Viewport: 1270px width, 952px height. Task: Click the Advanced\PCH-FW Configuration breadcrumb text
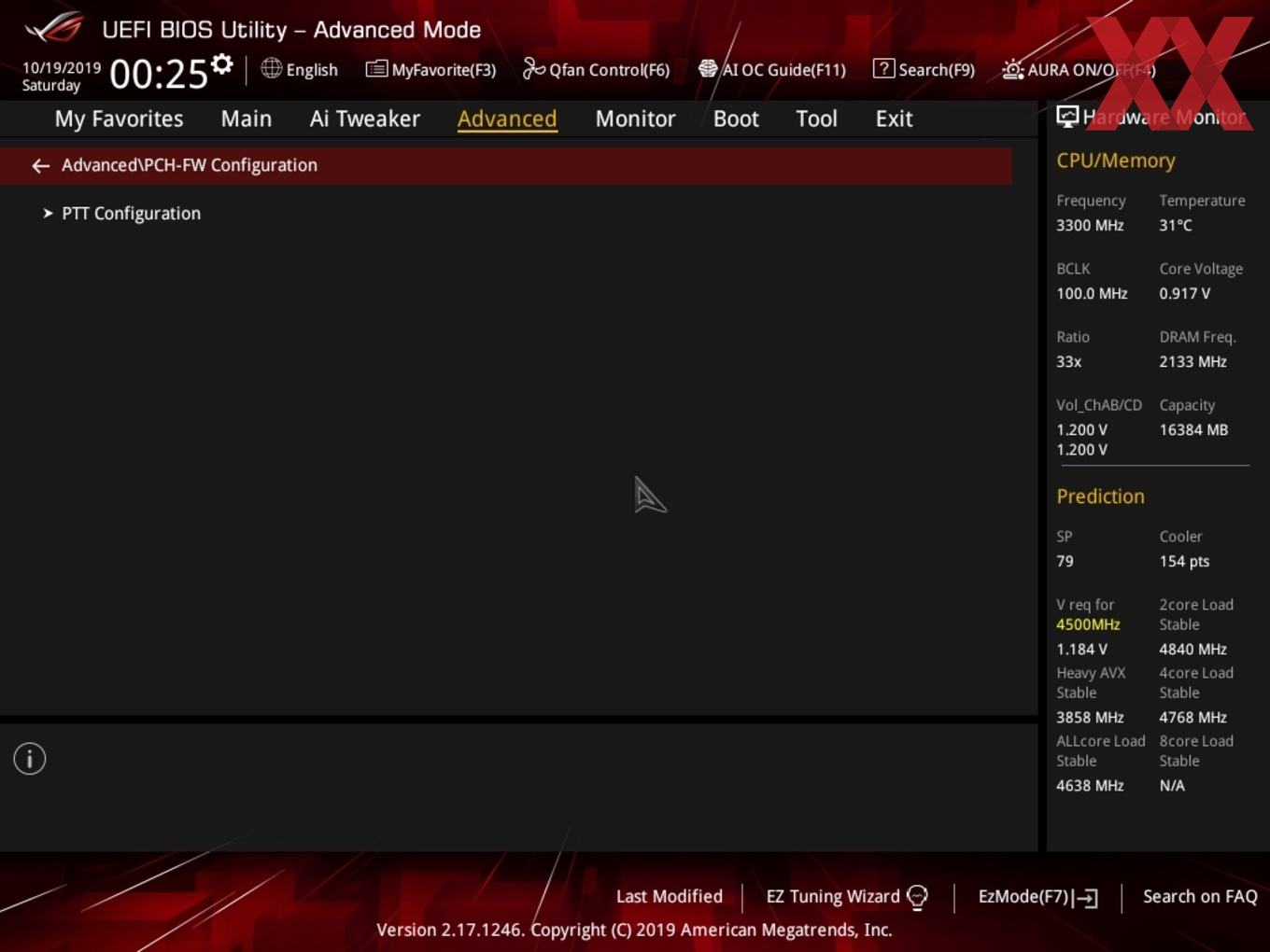pos(190,165)
